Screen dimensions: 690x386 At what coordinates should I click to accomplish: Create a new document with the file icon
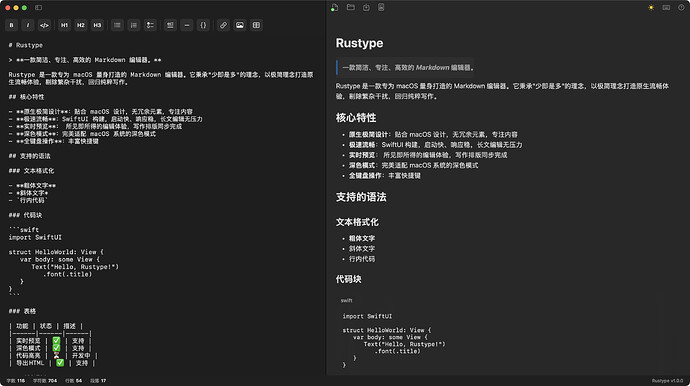(334, 7)
